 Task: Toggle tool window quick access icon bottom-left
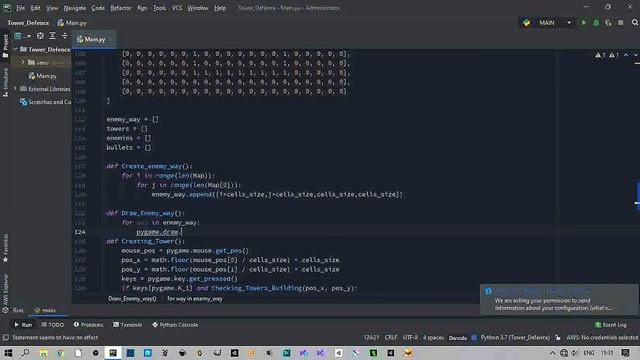(5, 338)
